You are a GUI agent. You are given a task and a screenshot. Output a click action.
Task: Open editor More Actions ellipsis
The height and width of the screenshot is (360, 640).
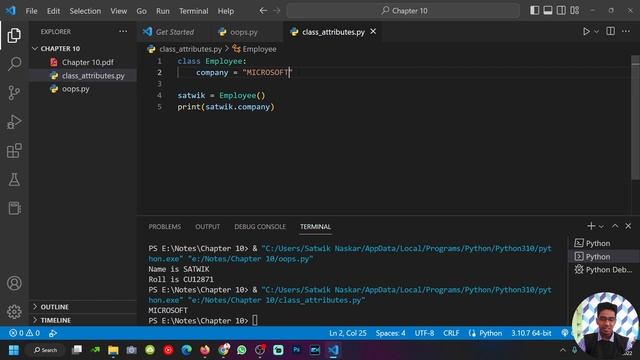pyautogui.click(x=626, y=31)
